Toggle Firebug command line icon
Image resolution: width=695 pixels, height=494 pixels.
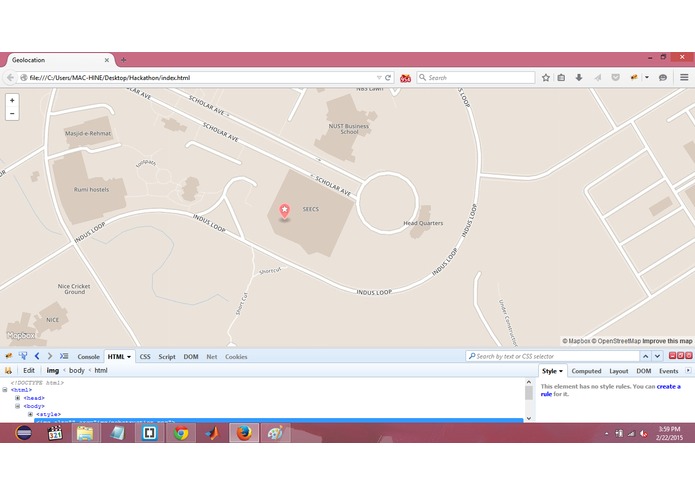pyautogui.click(x=64, y=356)
